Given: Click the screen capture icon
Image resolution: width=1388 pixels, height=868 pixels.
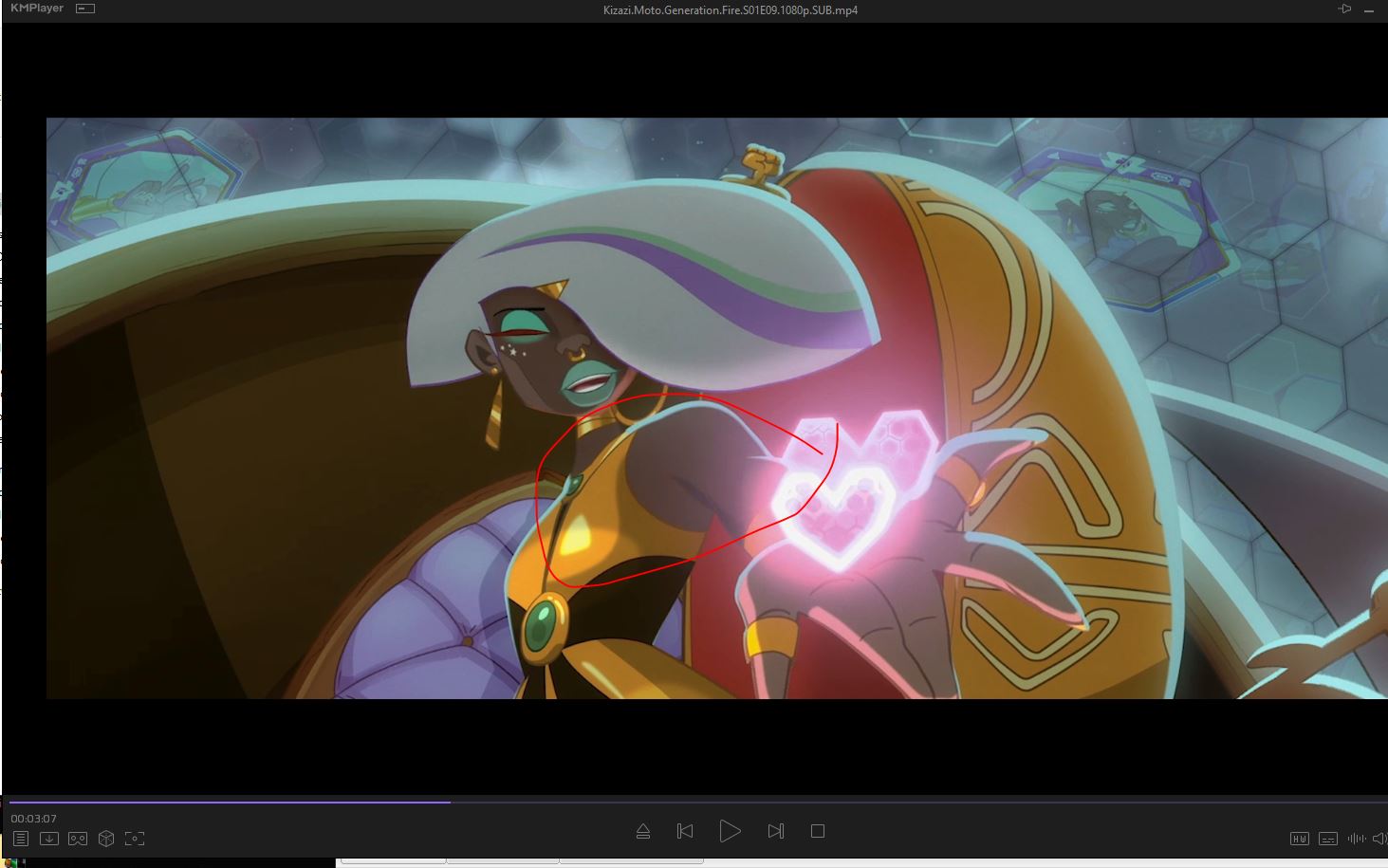Looking at the screenshot, I should tap(135, 839).
